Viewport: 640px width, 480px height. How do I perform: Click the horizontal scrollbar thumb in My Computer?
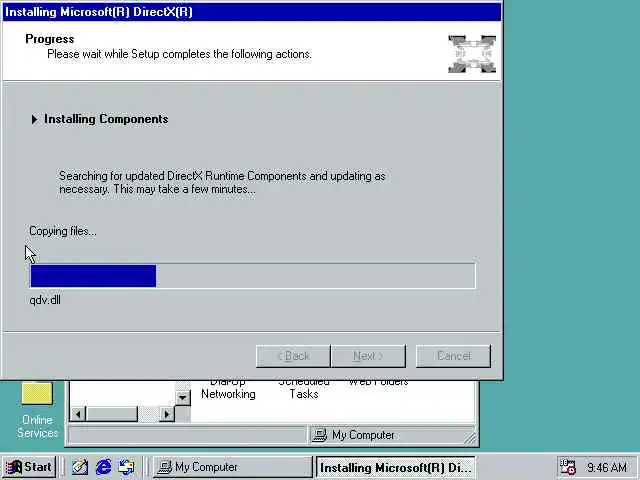tap(112, 414)
